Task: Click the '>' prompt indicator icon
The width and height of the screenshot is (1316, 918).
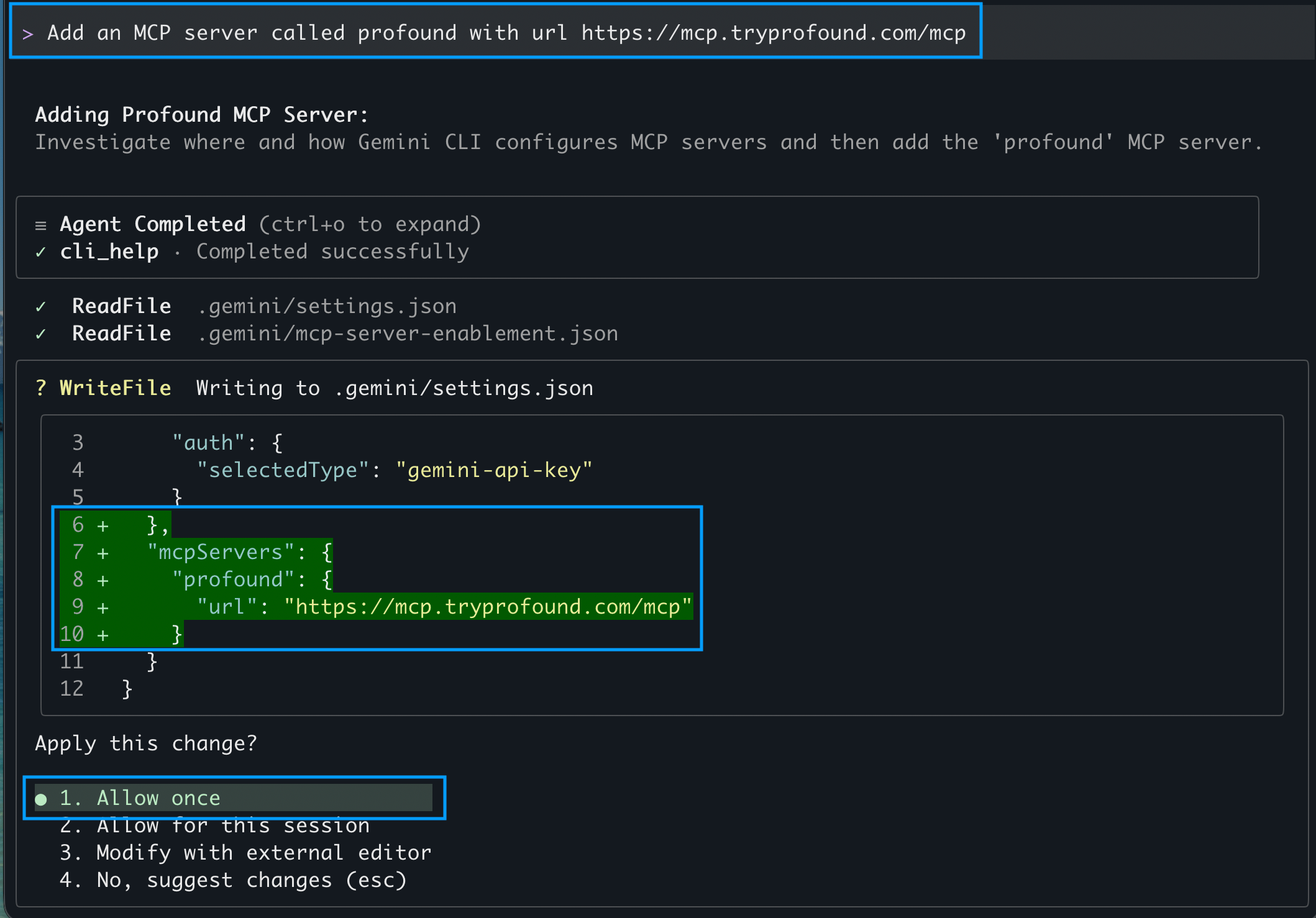Action: coord(28,34)
